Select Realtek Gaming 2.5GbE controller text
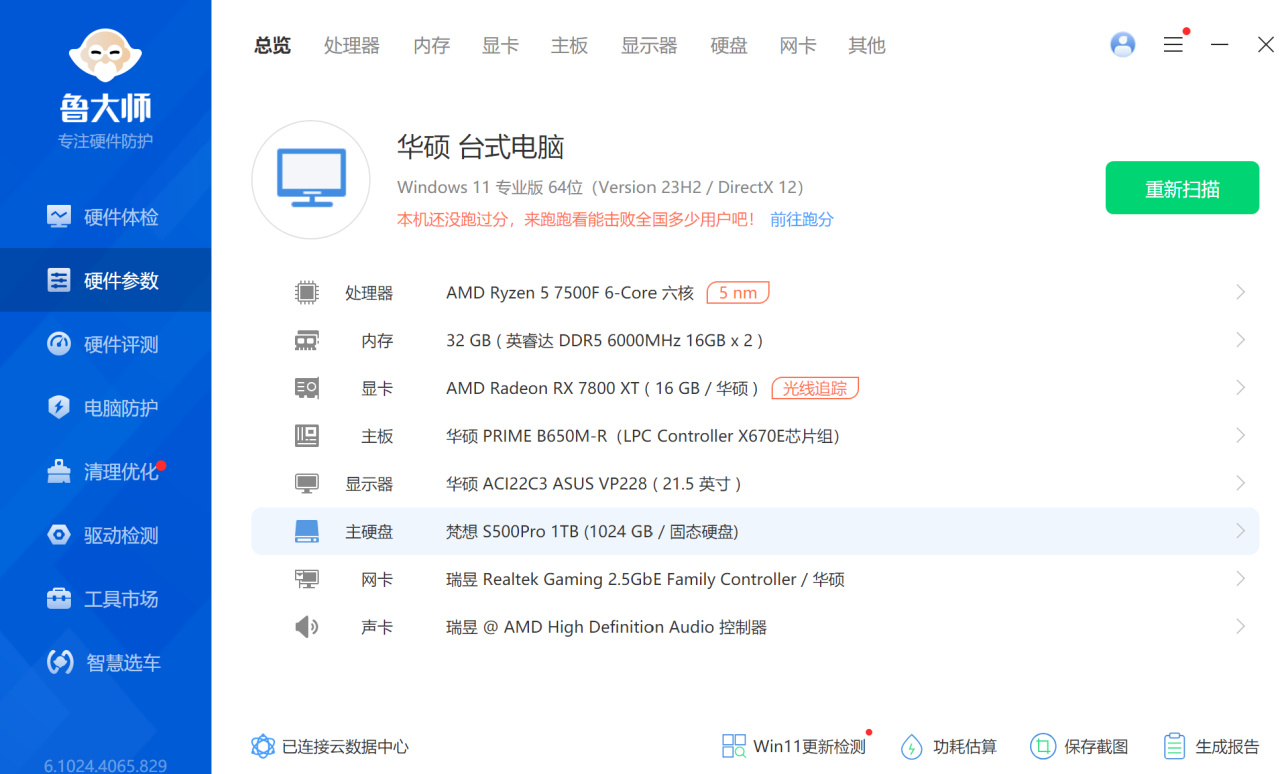Screen dimensions: 1280x774 645,580
